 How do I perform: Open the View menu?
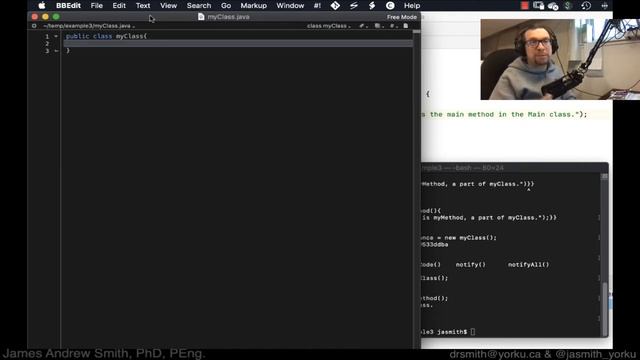pyautogui.click(x=168, y=6)
